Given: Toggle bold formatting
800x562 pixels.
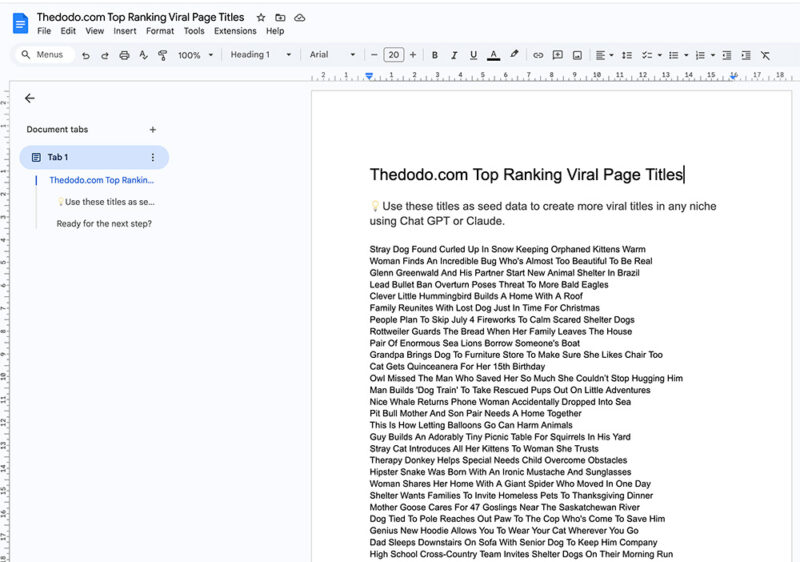Looking at the screenshot, I should pos(435,55).
